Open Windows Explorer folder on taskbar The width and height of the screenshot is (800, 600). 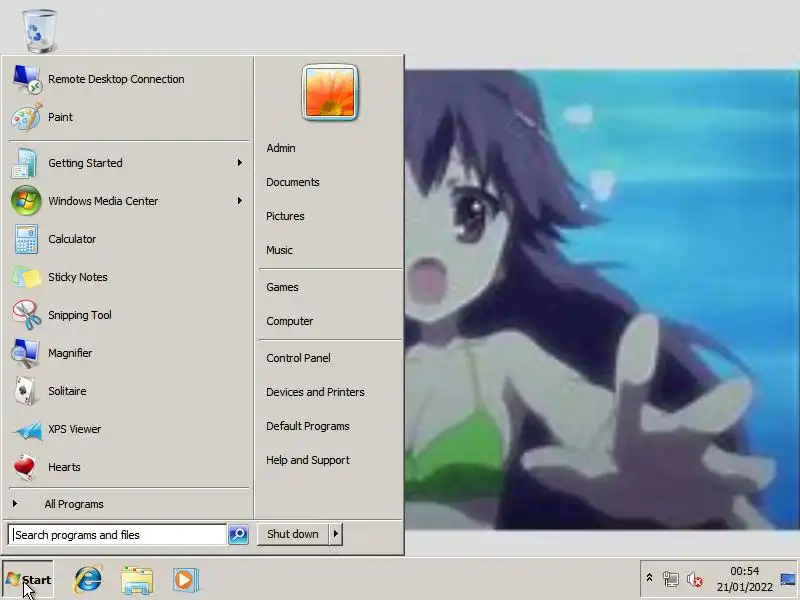(137, 580)
